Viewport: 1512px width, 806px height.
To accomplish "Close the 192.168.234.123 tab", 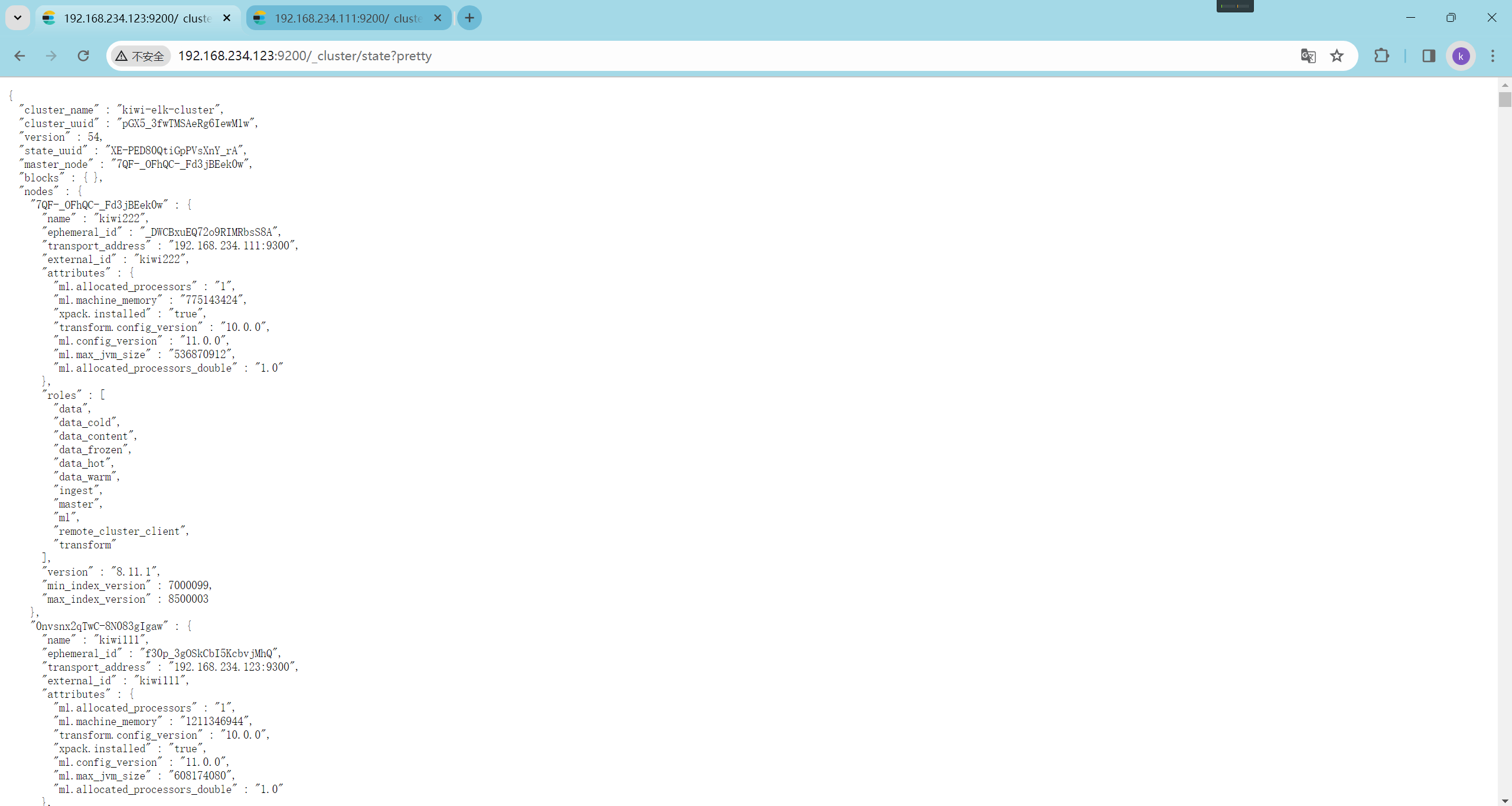I will point(227,18).
